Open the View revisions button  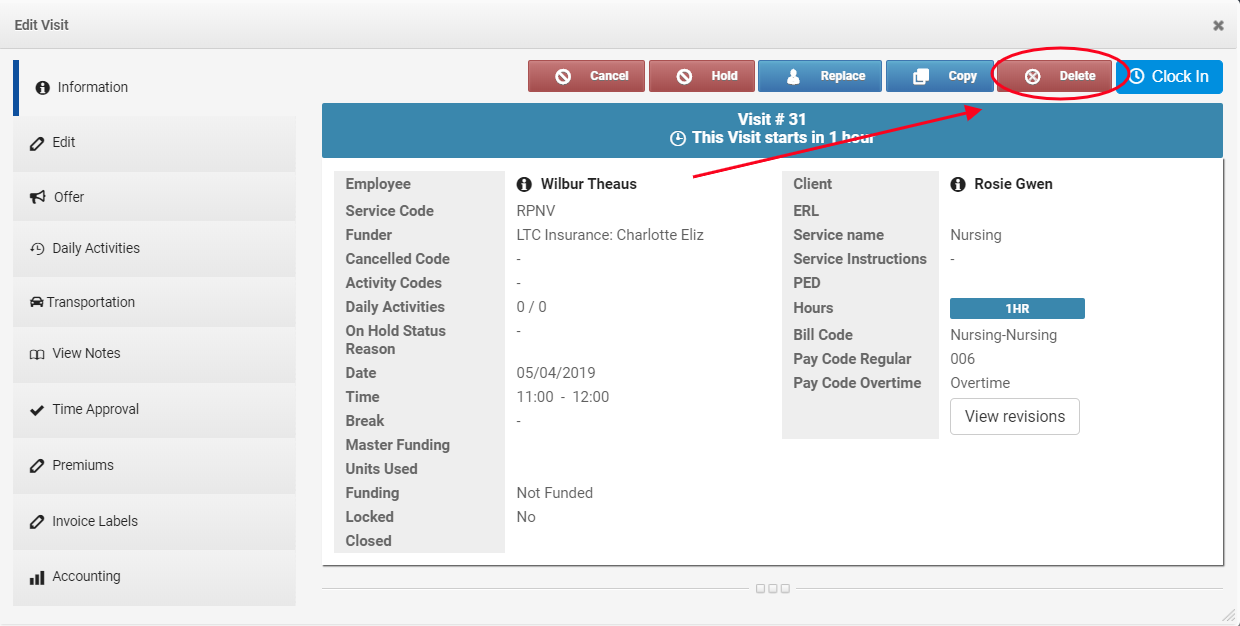tap(1014, 417)
